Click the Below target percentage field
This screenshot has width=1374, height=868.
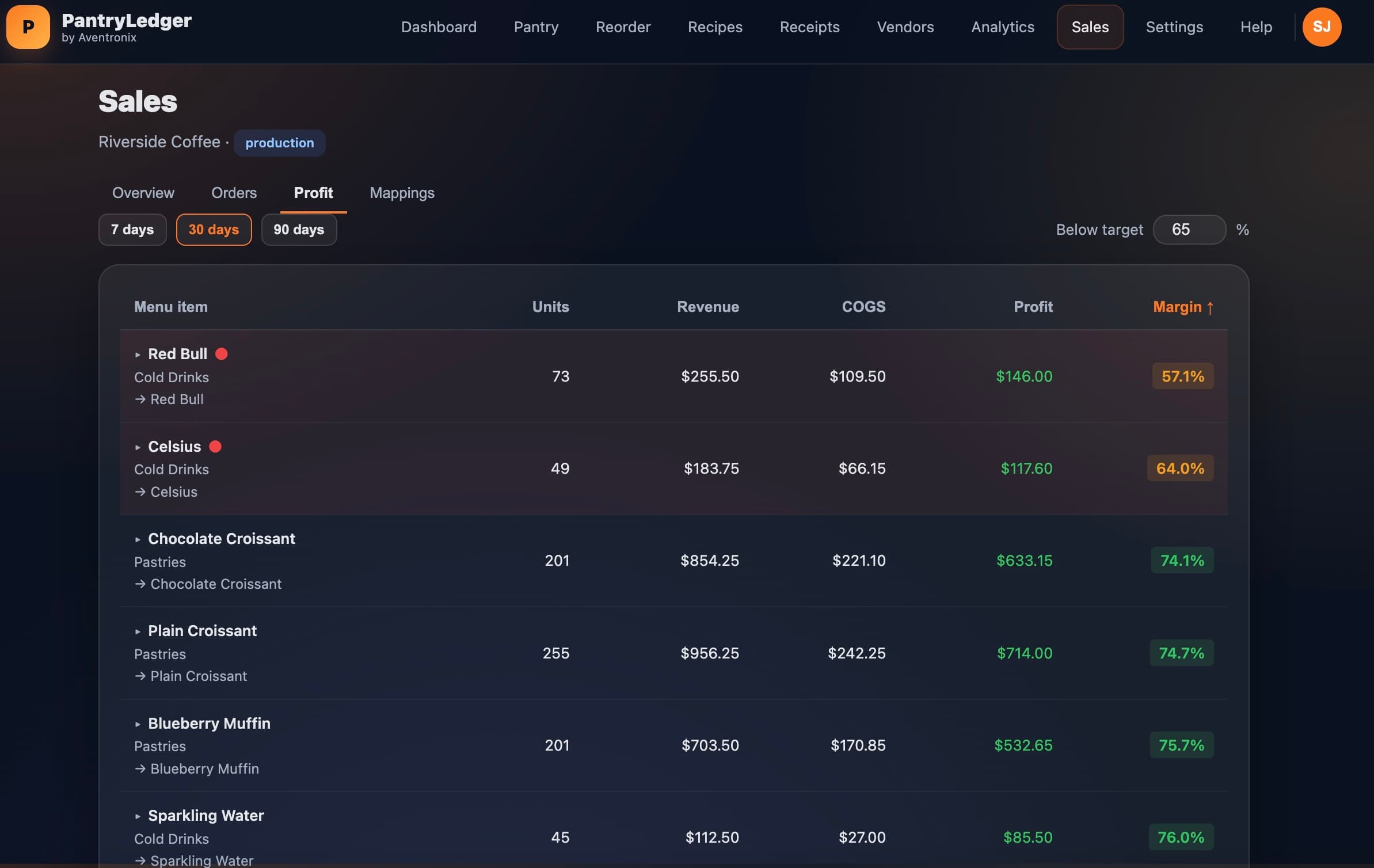click(1189, 230)
